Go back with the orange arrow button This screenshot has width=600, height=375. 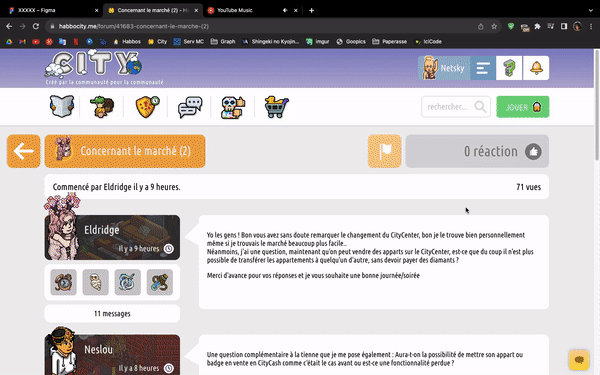(x=23, y=151)
